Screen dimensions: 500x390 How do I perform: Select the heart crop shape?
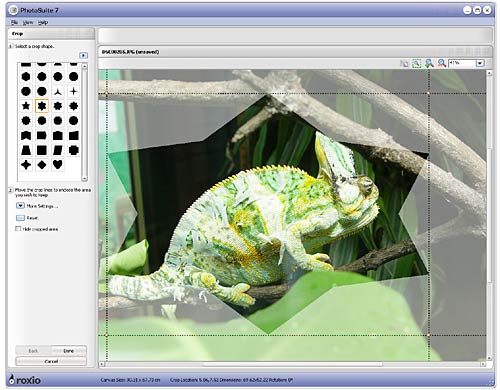(58, 165)
